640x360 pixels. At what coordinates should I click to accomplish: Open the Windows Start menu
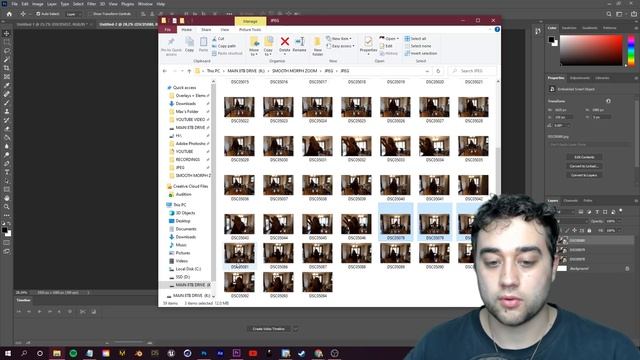click(x=8, y=353)
